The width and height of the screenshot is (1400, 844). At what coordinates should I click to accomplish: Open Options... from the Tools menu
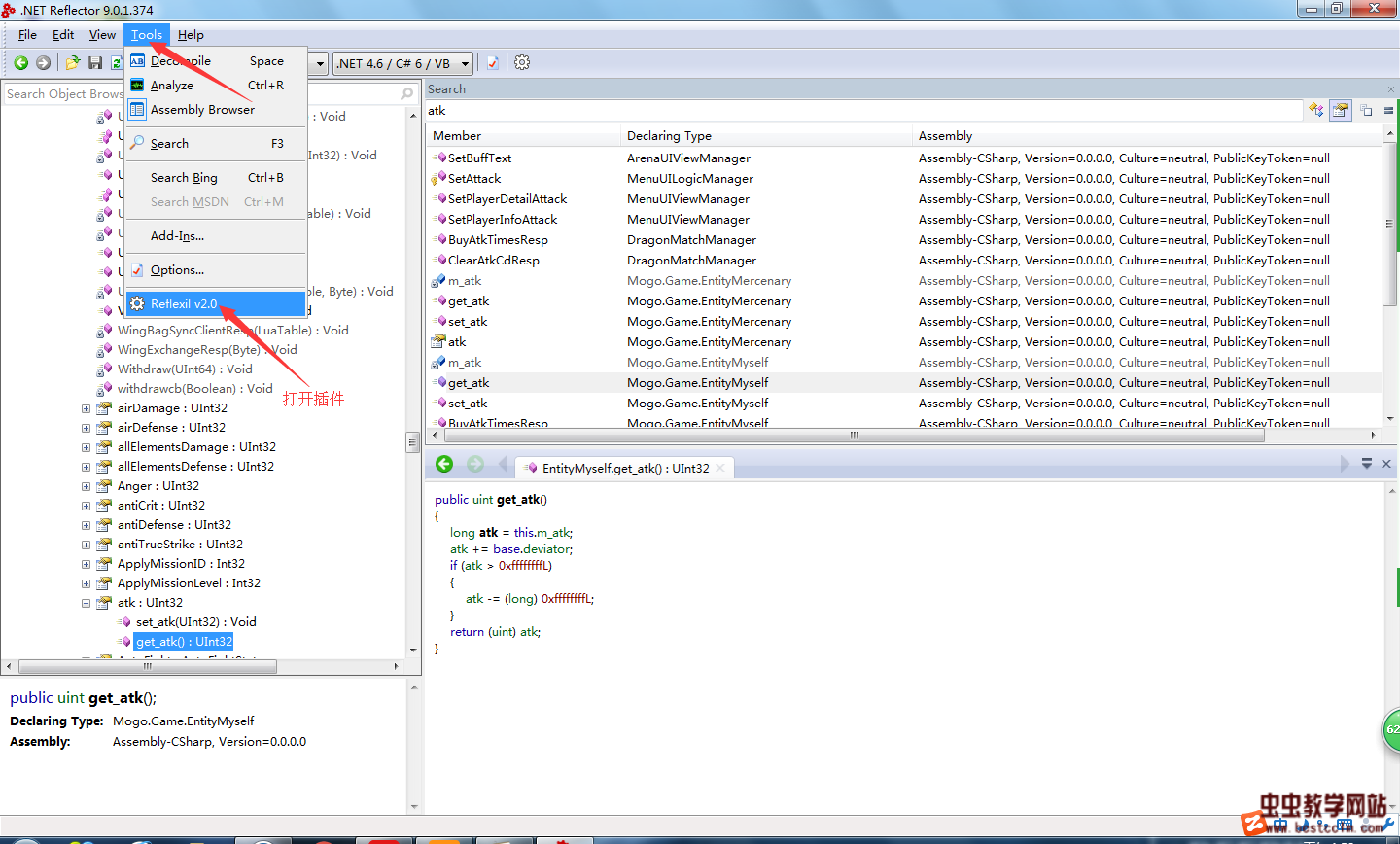tap(216, 270)
